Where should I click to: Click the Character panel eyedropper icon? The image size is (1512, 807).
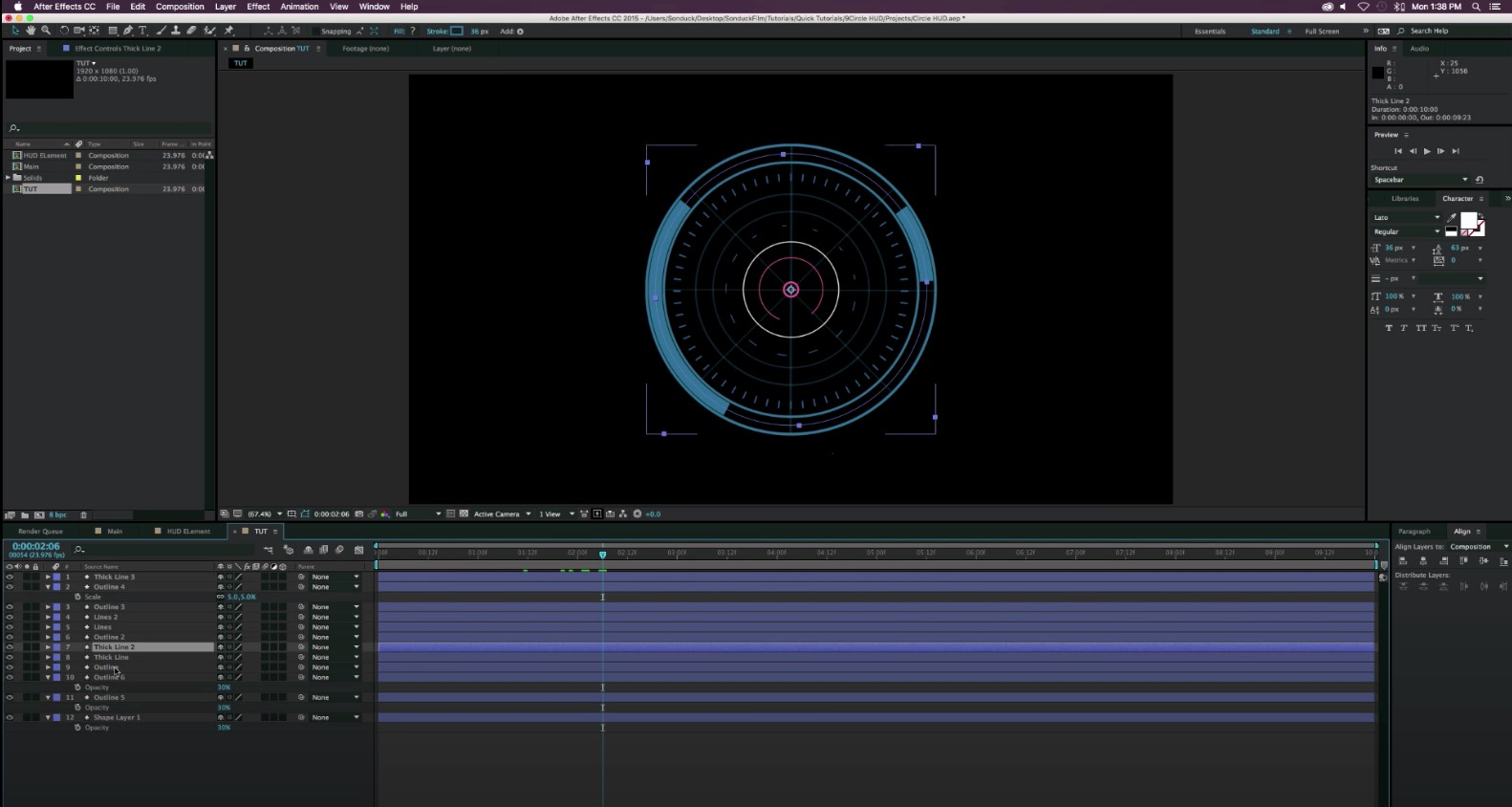pyautogui.click(x=1452, y=218)
